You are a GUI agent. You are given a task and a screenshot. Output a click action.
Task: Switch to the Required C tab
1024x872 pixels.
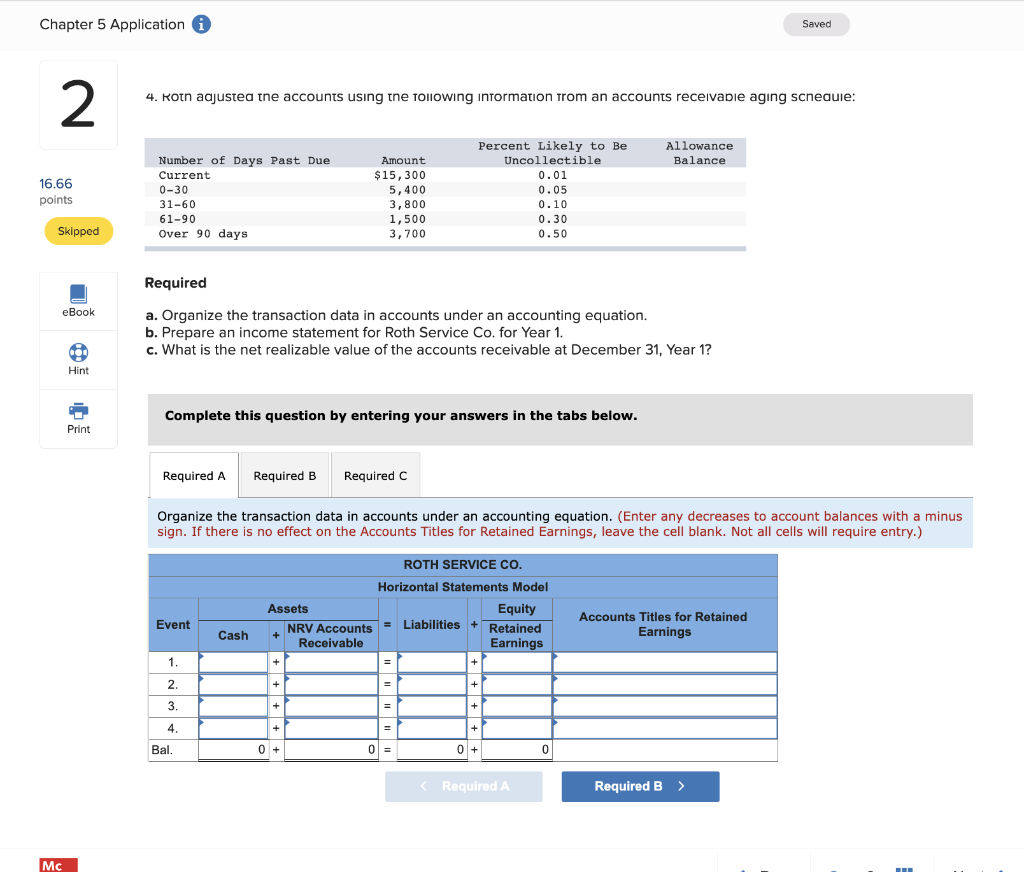point(375,474)
